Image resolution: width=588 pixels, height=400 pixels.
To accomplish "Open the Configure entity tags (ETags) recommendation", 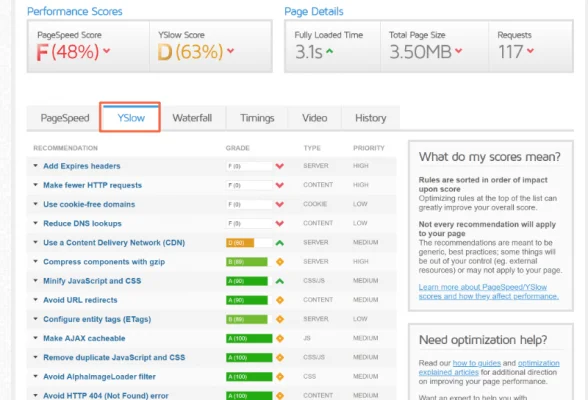I will pos(97,319).
